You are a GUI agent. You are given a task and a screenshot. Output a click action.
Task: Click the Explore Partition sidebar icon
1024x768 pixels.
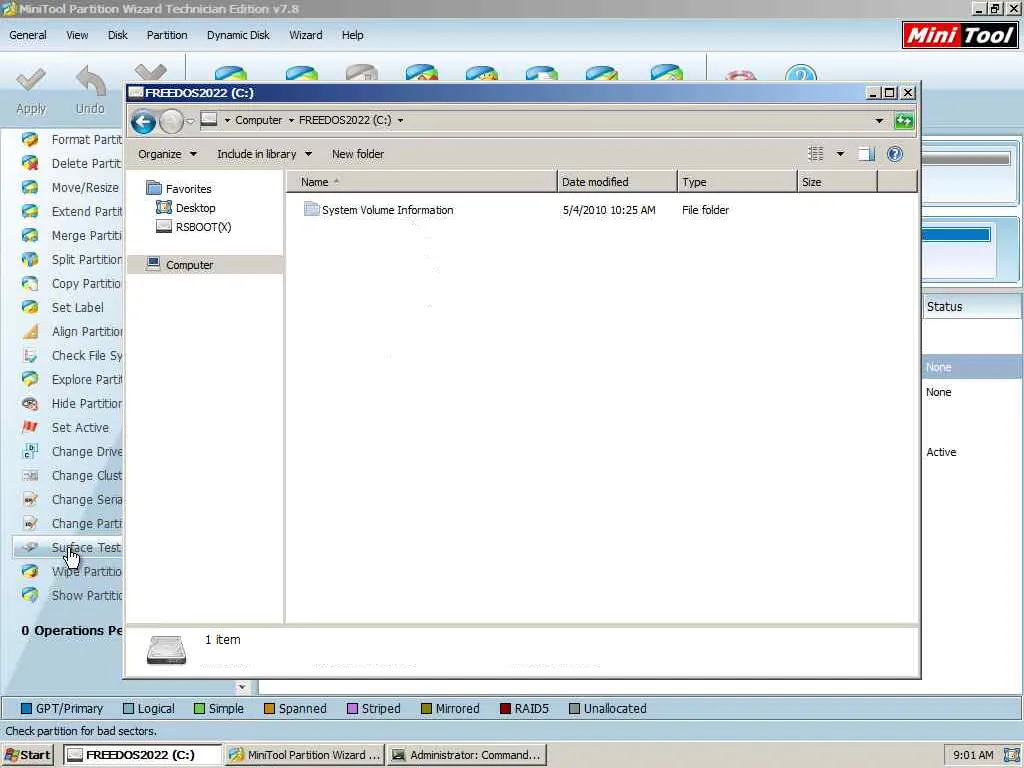click(x=30, y=379)
